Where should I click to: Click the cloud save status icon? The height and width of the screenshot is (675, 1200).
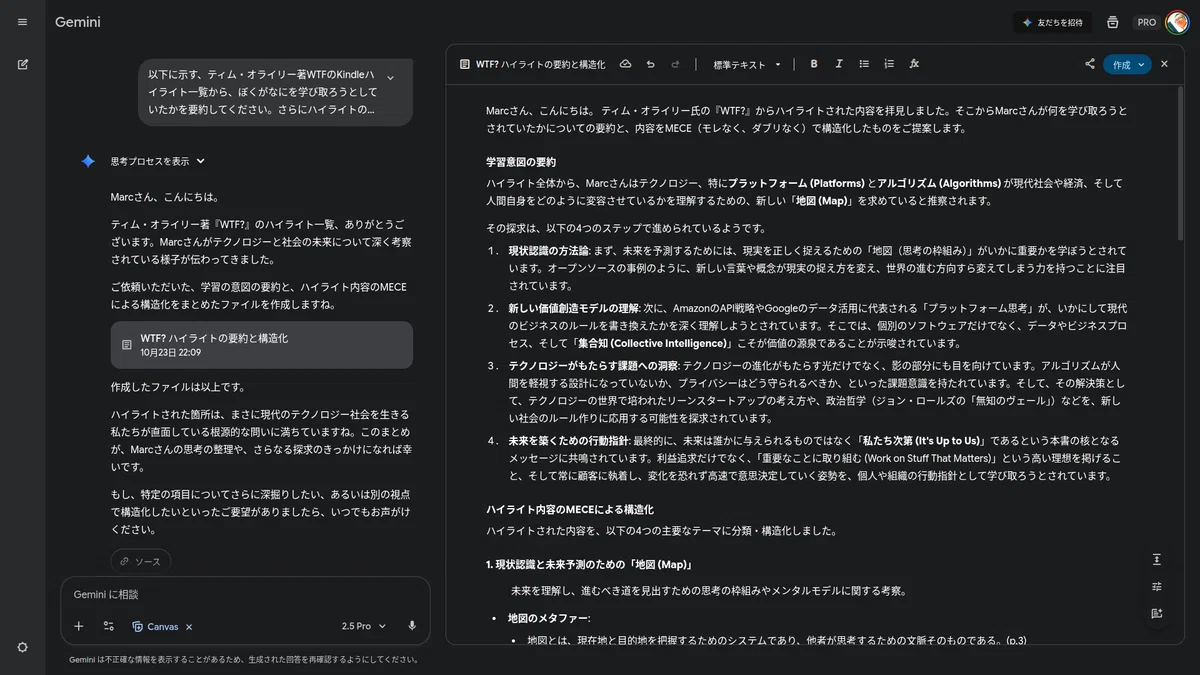pos(625,64)
